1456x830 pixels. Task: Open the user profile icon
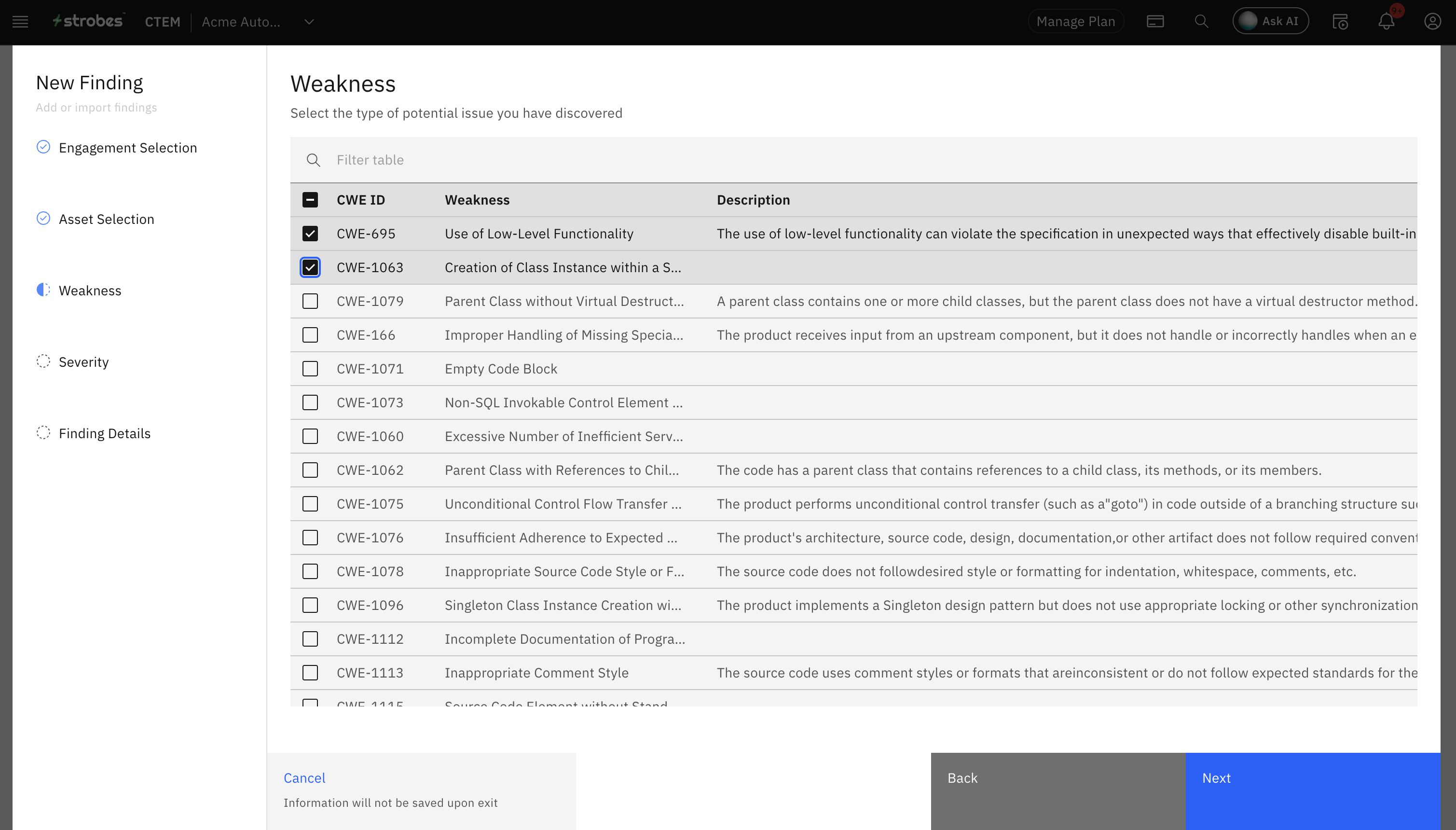click(x=1432, y=22)
